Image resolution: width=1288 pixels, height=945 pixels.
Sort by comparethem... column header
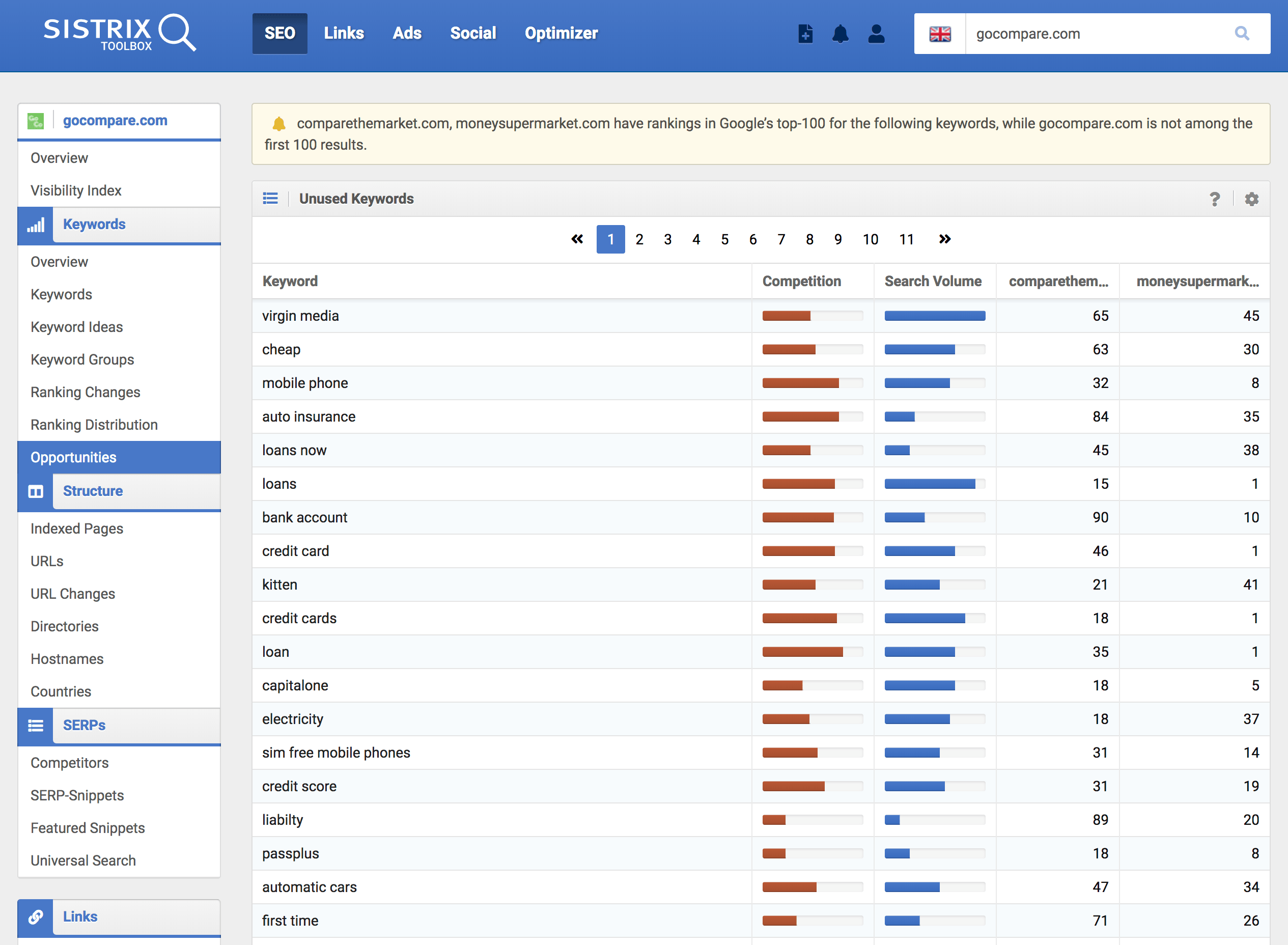[x=1058, y=282]
